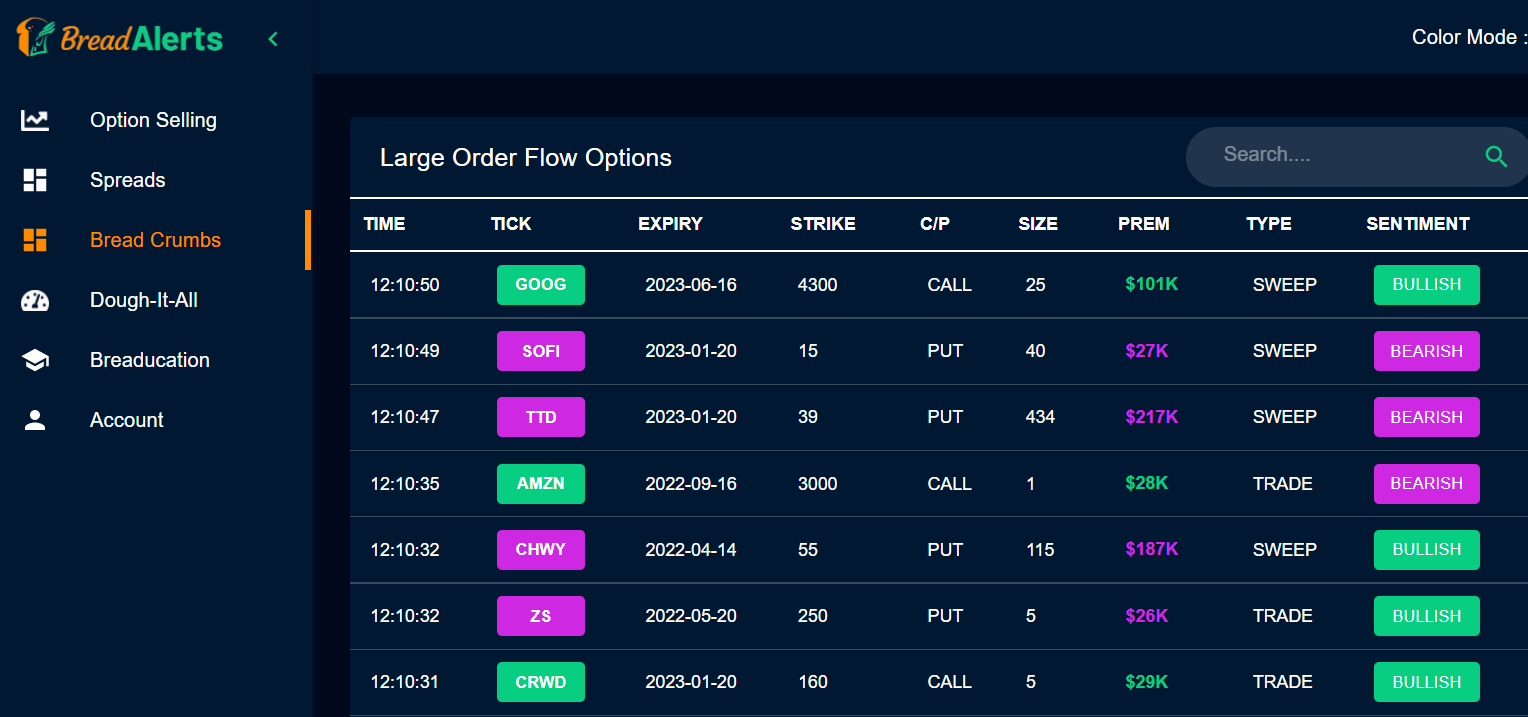This screenshot has height=717, width=1528.
Task: Click the Bread Crumbs orange grid icon
Action: tap(35, 240)
